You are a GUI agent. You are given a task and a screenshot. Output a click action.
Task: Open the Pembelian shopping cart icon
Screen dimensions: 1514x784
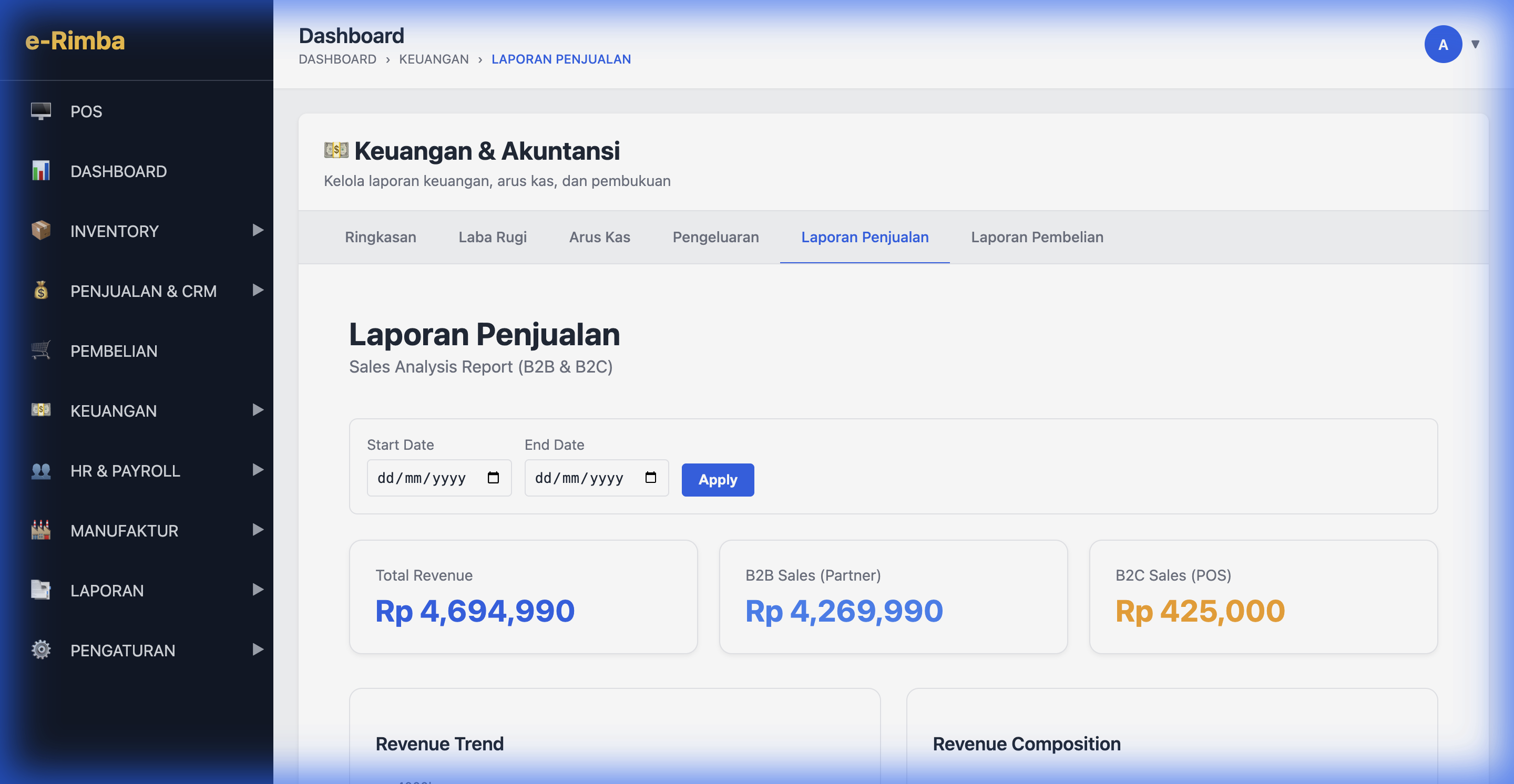[40, 350]
